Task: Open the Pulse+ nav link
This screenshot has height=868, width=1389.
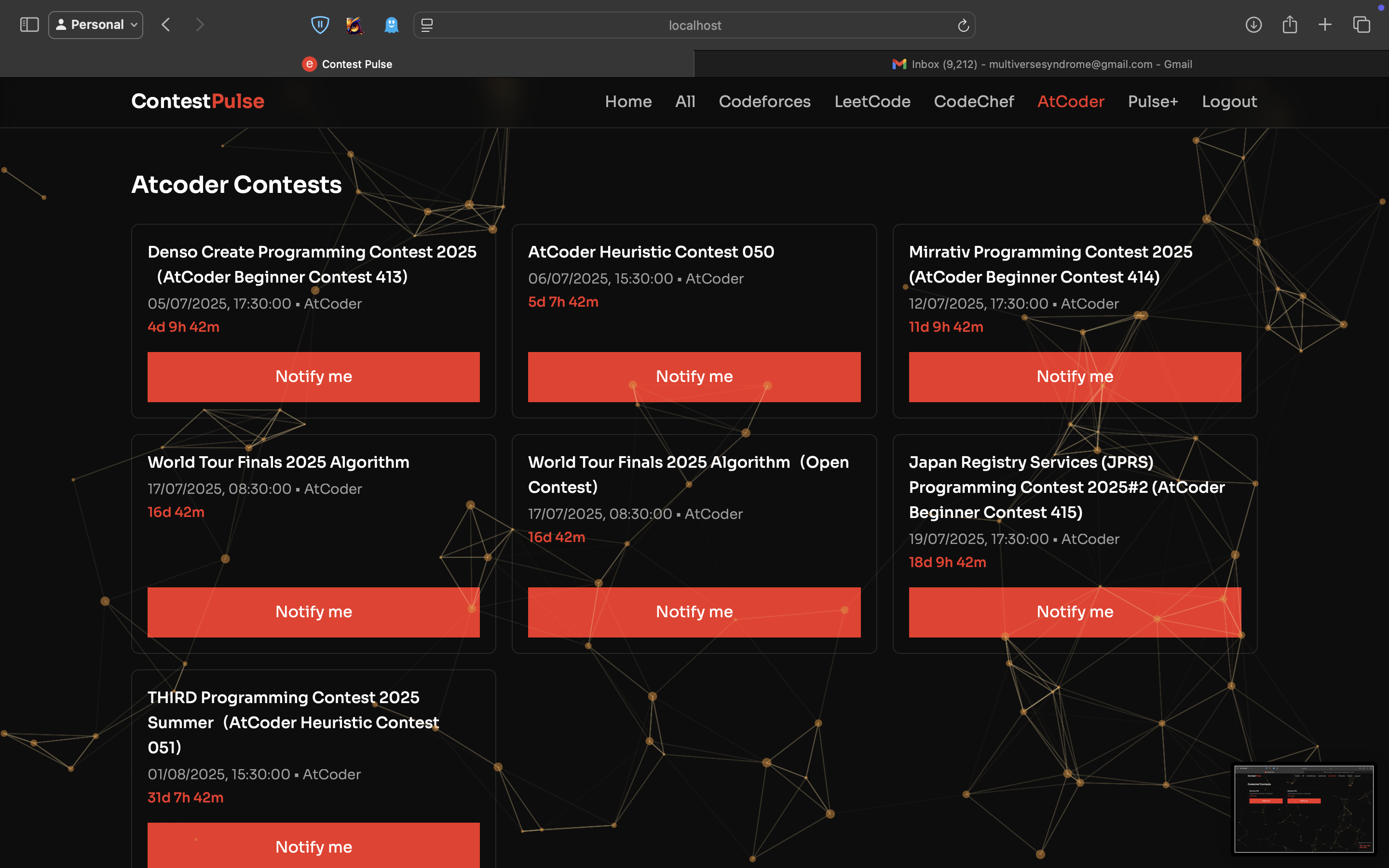Action: click(1153, 102)
